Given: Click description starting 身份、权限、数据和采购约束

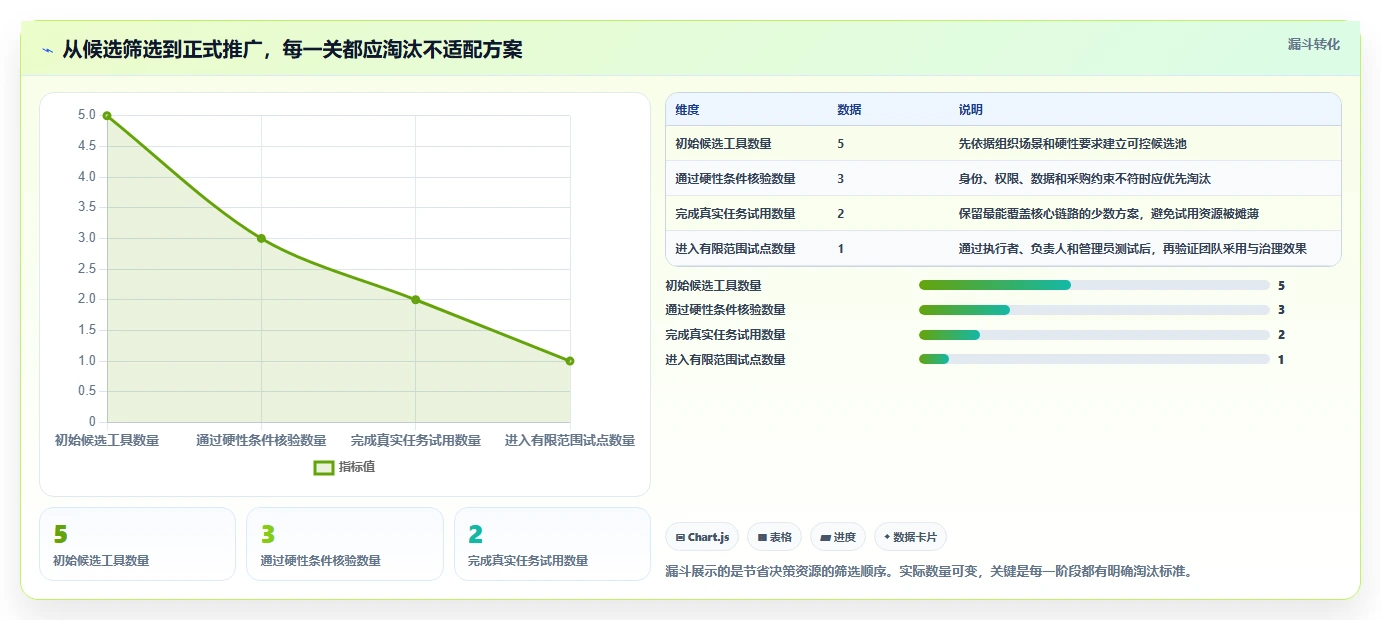Looking at the screenshot, I should pos(1084,179).
